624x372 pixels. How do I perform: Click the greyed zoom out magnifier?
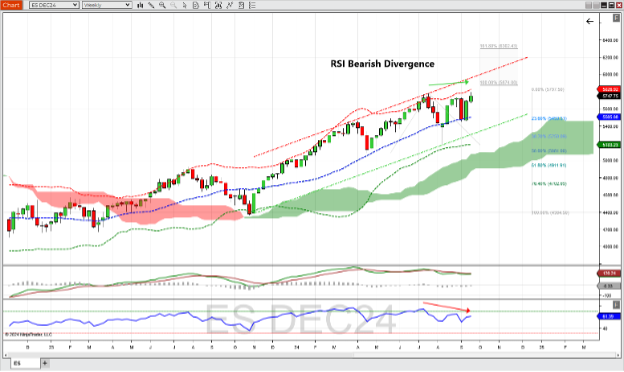[174, 5]
